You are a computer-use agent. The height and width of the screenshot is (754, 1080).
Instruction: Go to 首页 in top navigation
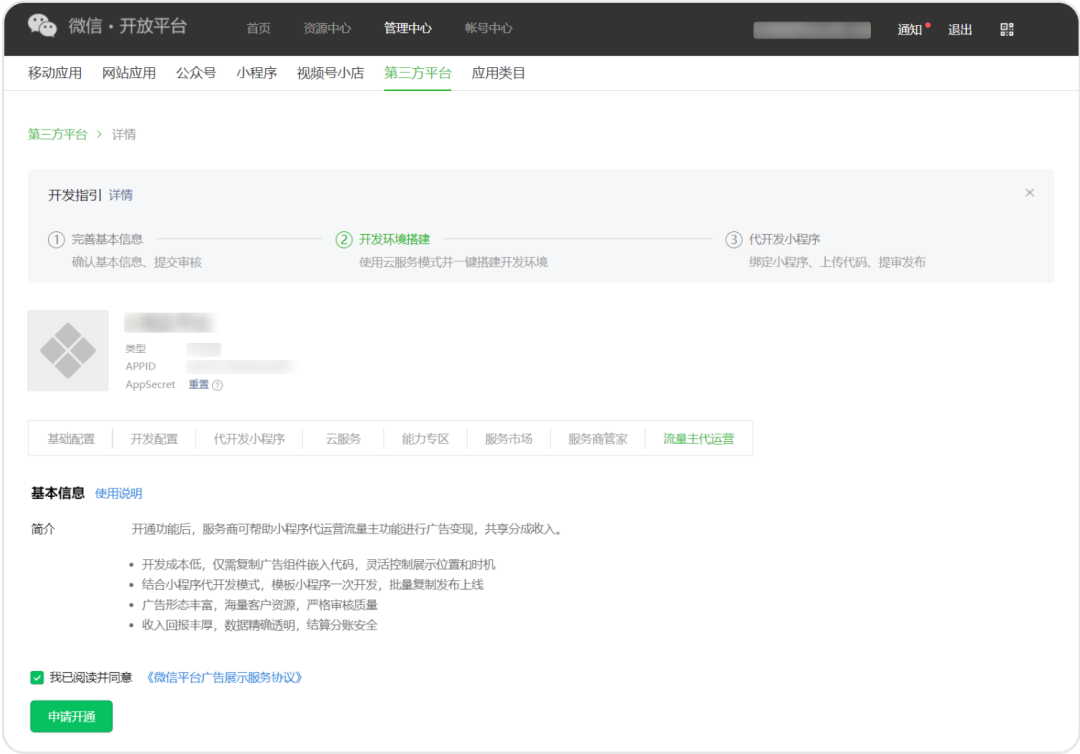(258, 28)
